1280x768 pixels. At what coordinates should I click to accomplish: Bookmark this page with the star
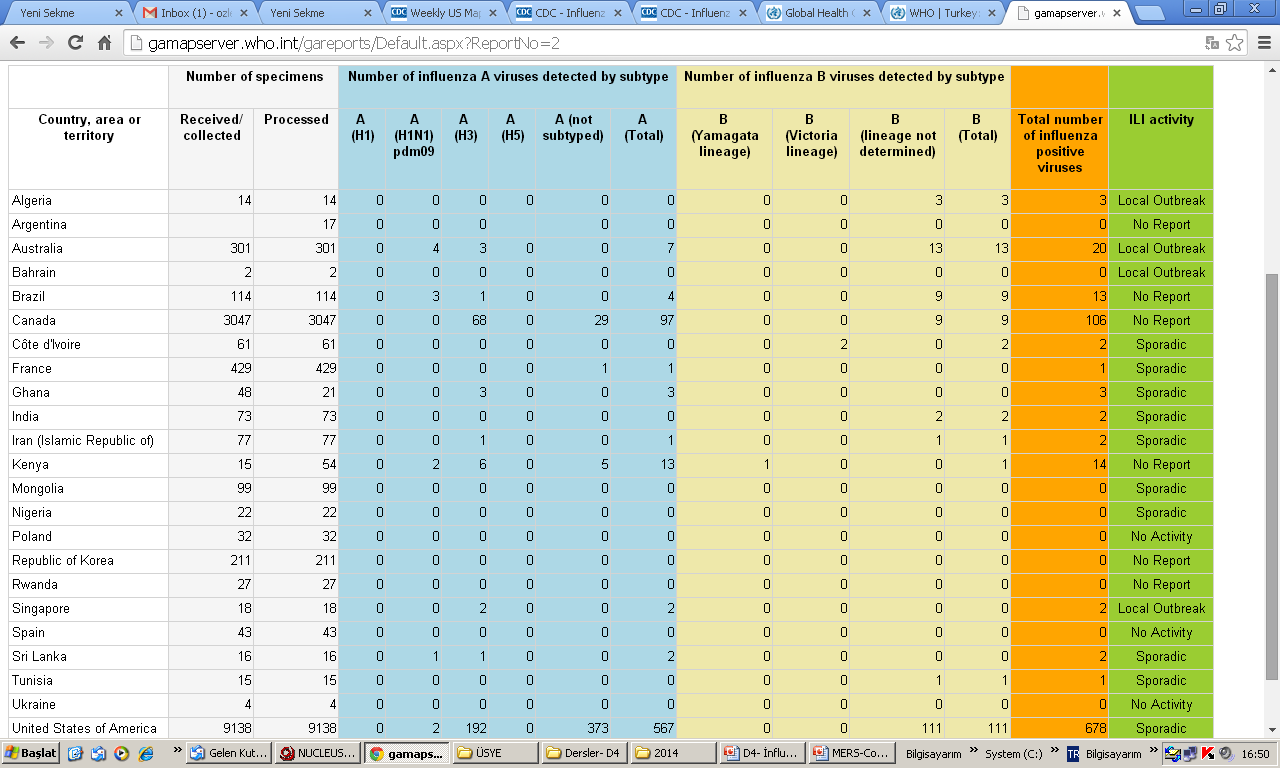click(1235, 43)
